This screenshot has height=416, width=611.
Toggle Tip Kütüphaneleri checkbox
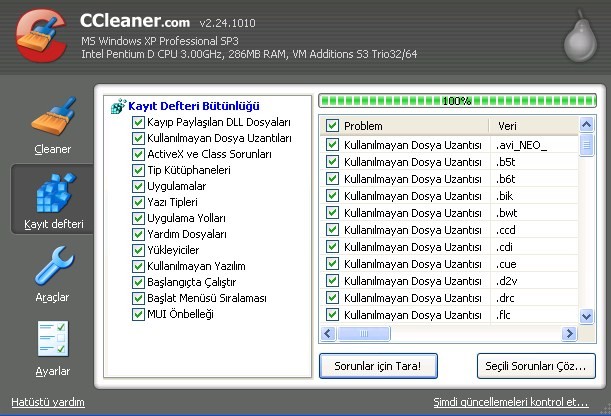coord(138,170)
